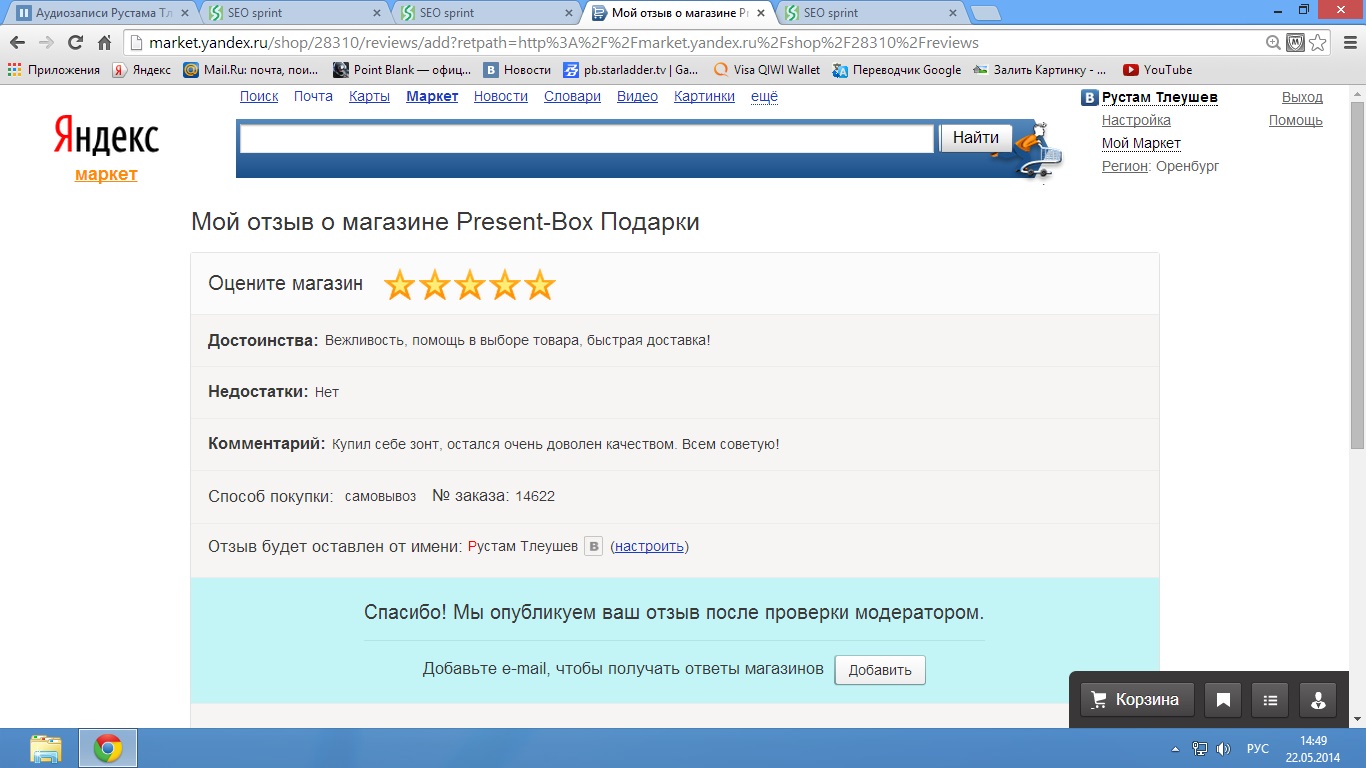Open the Поиск service link
The height and width of the screenshot is (768, 1366).
point(259,96)
